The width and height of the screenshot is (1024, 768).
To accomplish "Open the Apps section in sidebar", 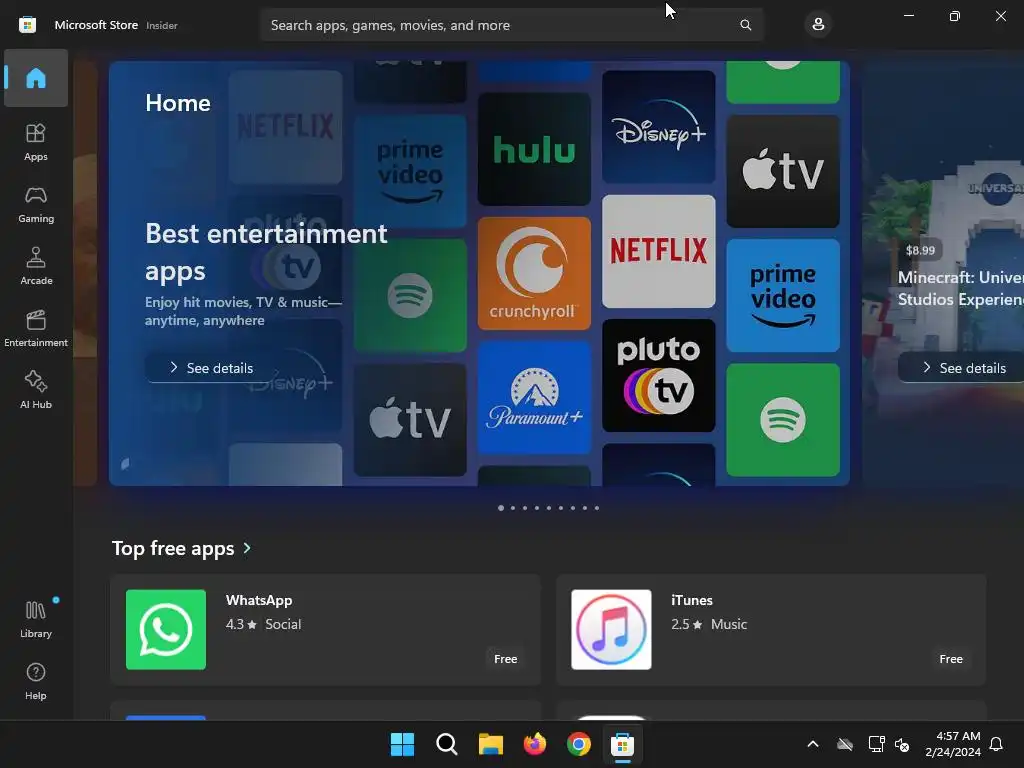I will click(x=36, y=142).
